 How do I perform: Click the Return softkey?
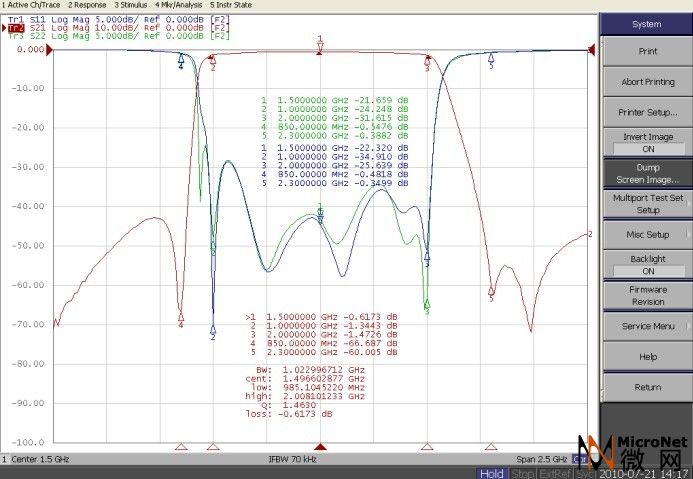[647, 387]
